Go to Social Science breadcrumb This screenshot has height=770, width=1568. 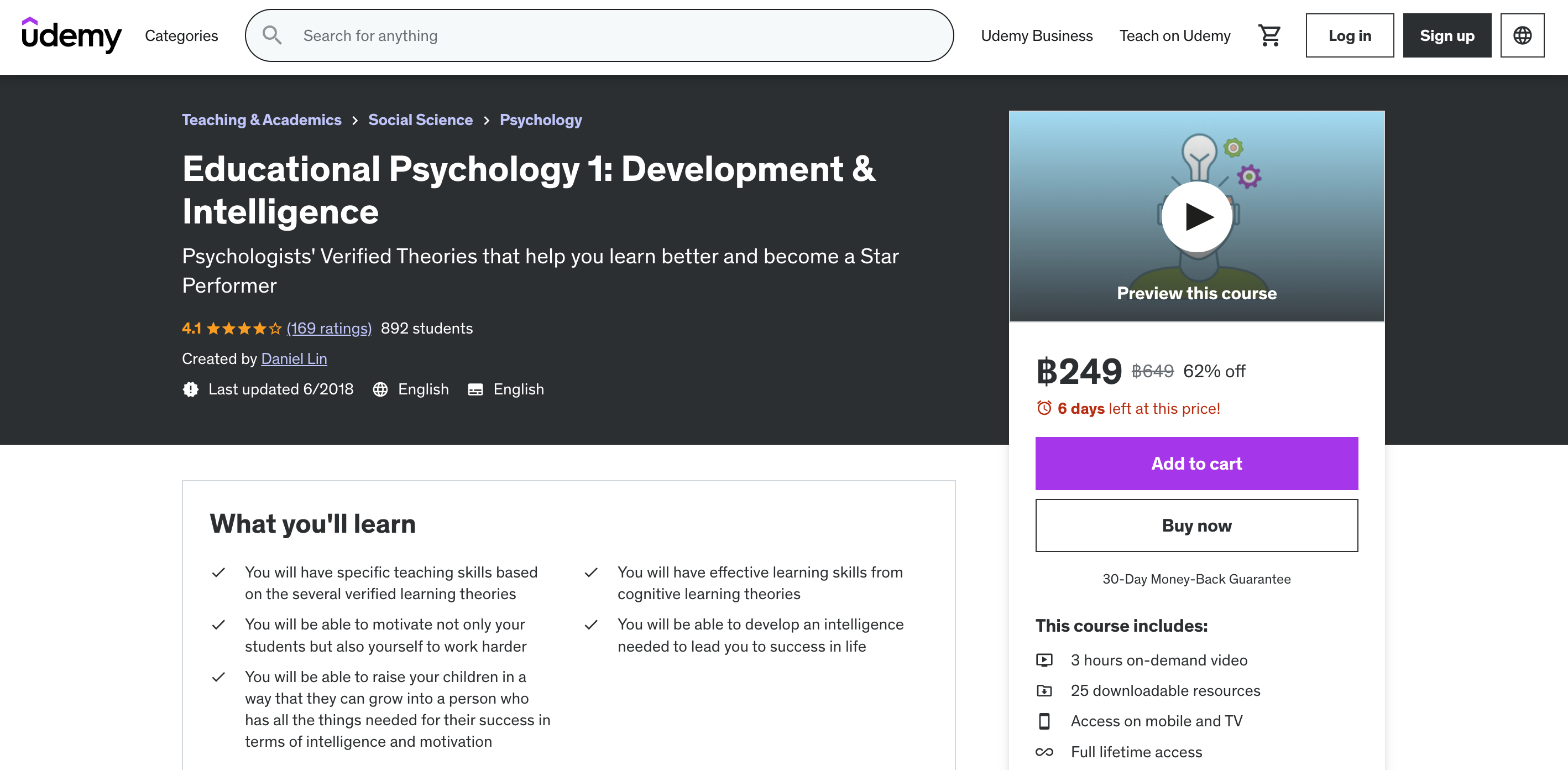420,120
